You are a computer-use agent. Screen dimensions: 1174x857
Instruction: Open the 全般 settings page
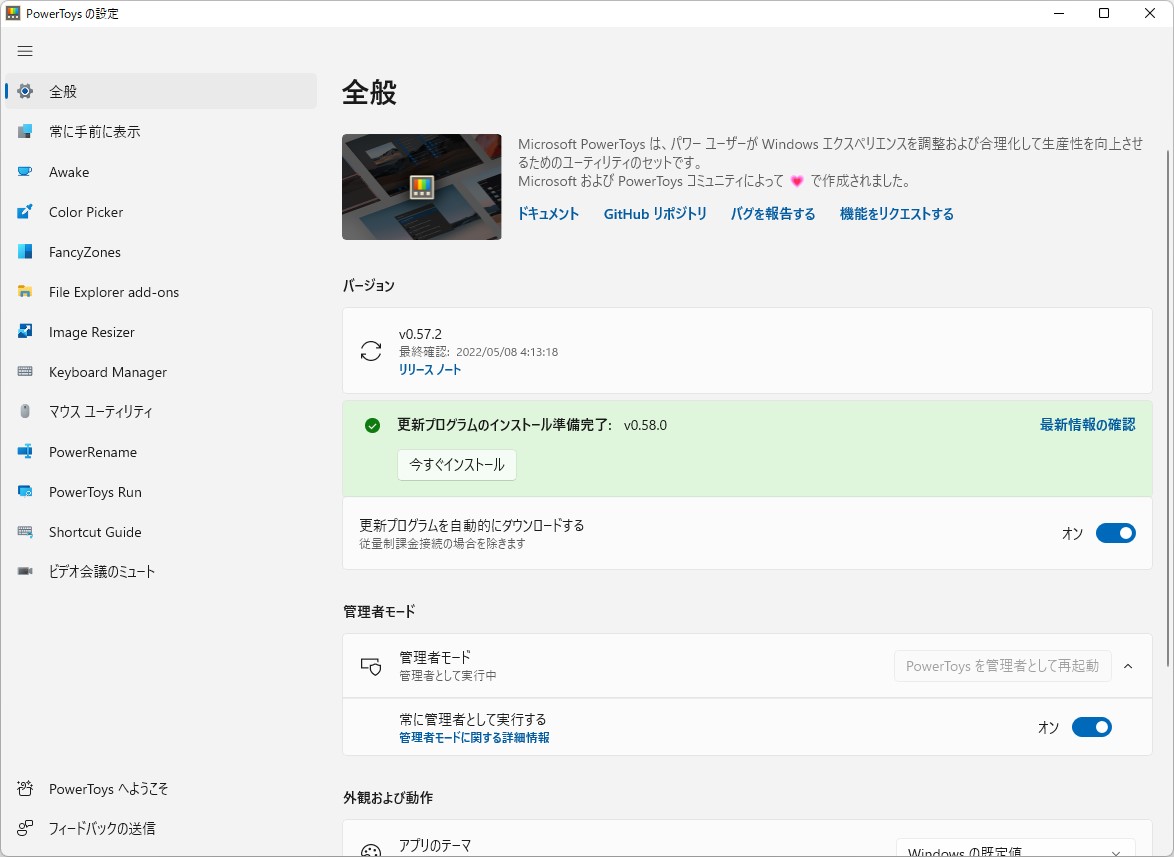(x=161, y=91)
